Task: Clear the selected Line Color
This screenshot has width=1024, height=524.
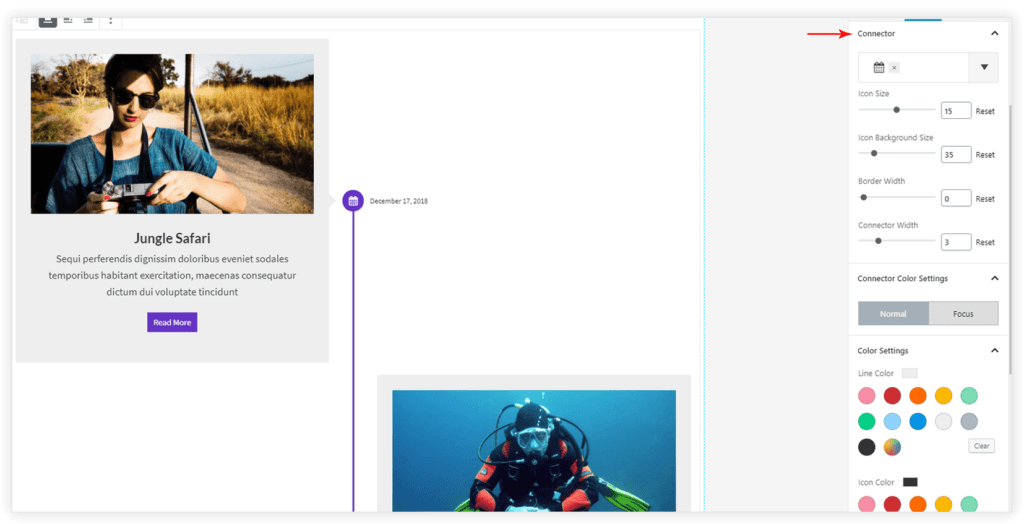Action: 981,446
